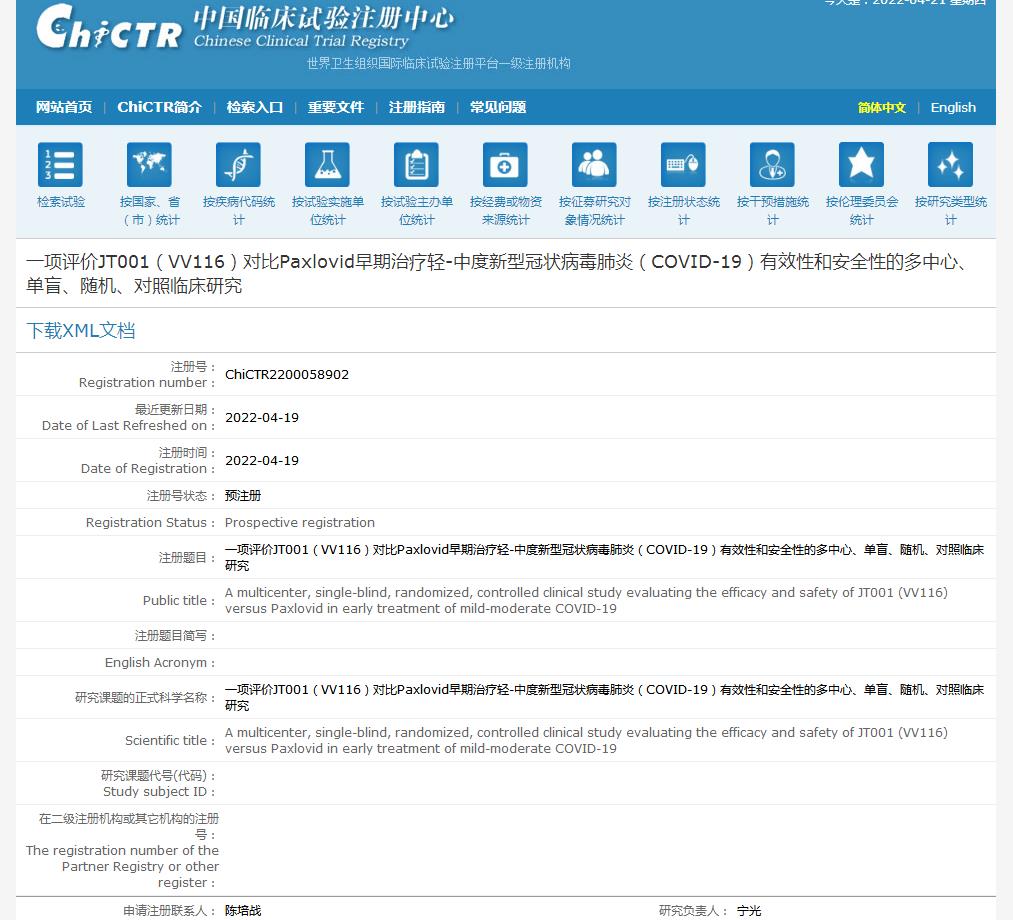Select the Prospective registration text
1013x920 pixels.
300,522
